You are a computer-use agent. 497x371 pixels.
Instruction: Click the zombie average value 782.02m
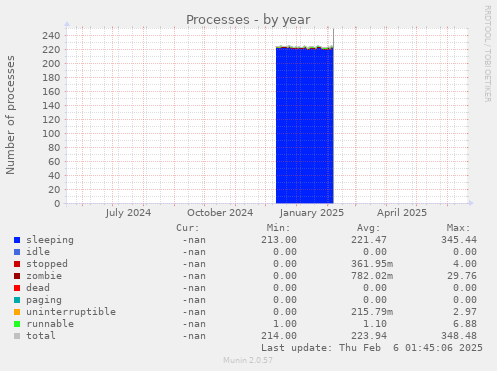[x=372, y=276]
